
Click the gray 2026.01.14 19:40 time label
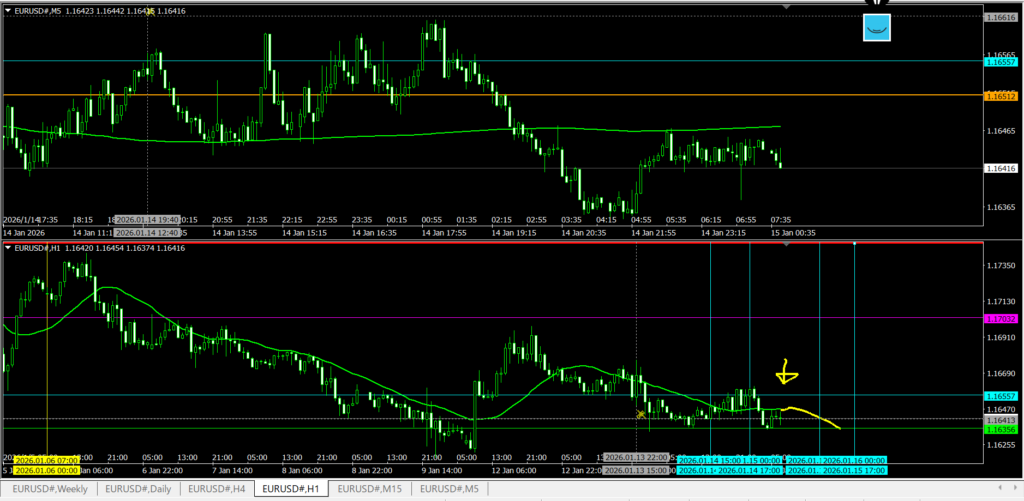tap(145, 219)
